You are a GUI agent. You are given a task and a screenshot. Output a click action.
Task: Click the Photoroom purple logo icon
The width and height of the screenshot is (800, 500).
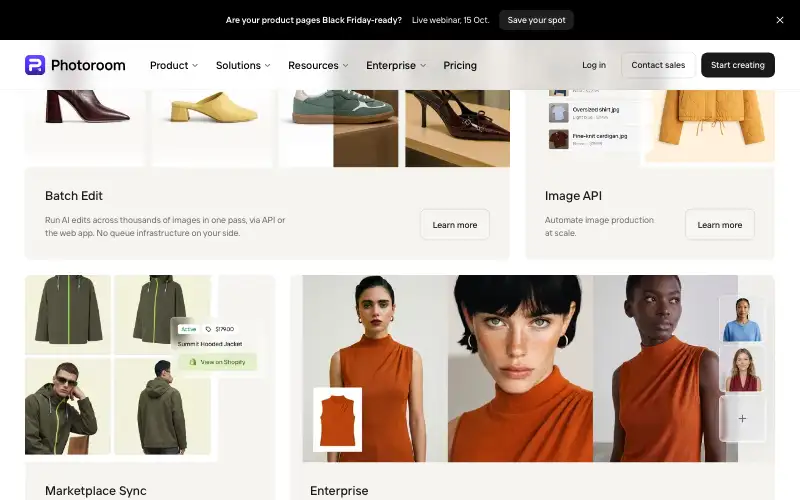(35, 65)
